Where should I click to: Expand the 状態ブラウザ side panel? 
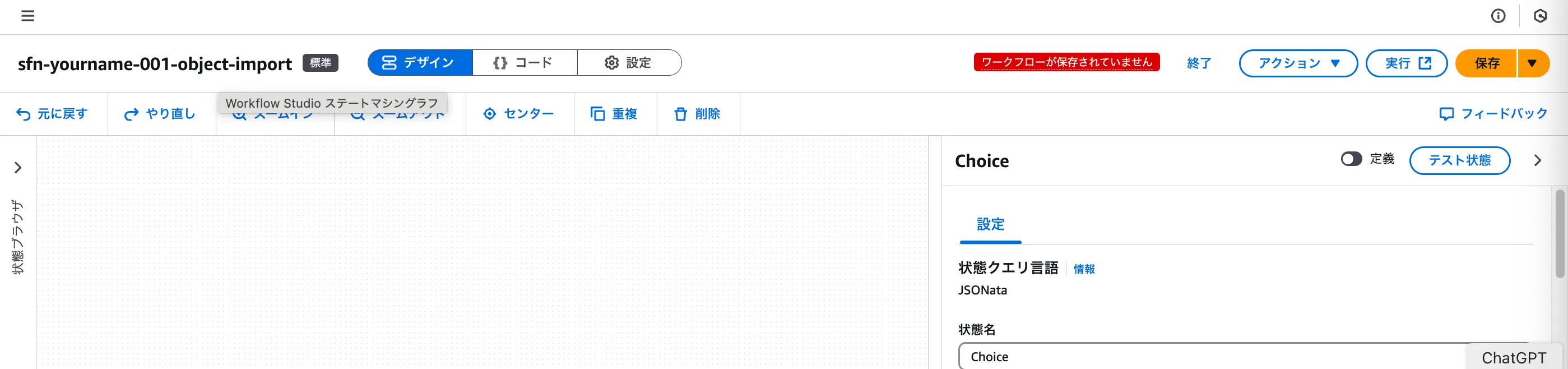coord(17,168)
